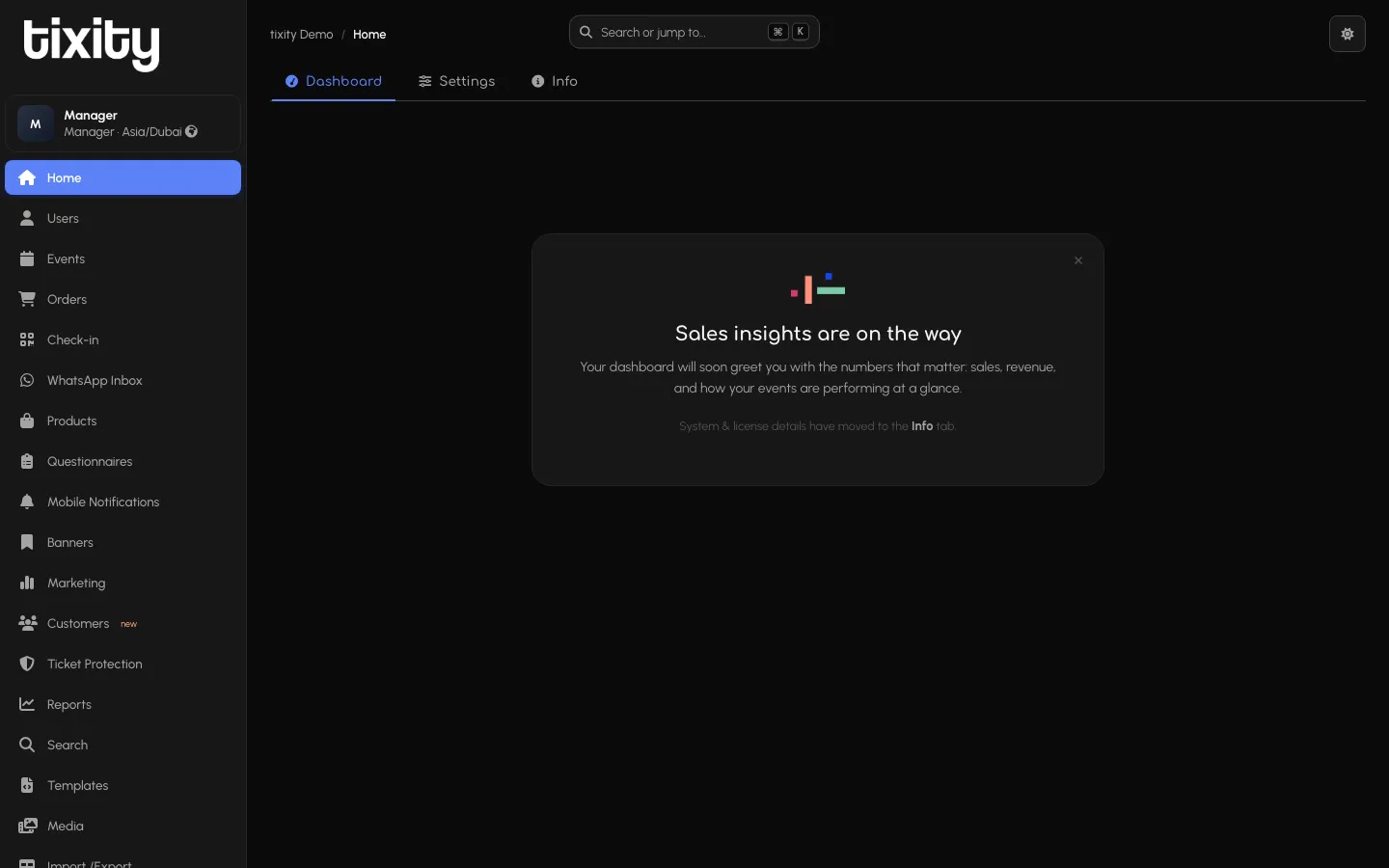
Task: Open the Manager profile card
Action: (x=123, y=123)
